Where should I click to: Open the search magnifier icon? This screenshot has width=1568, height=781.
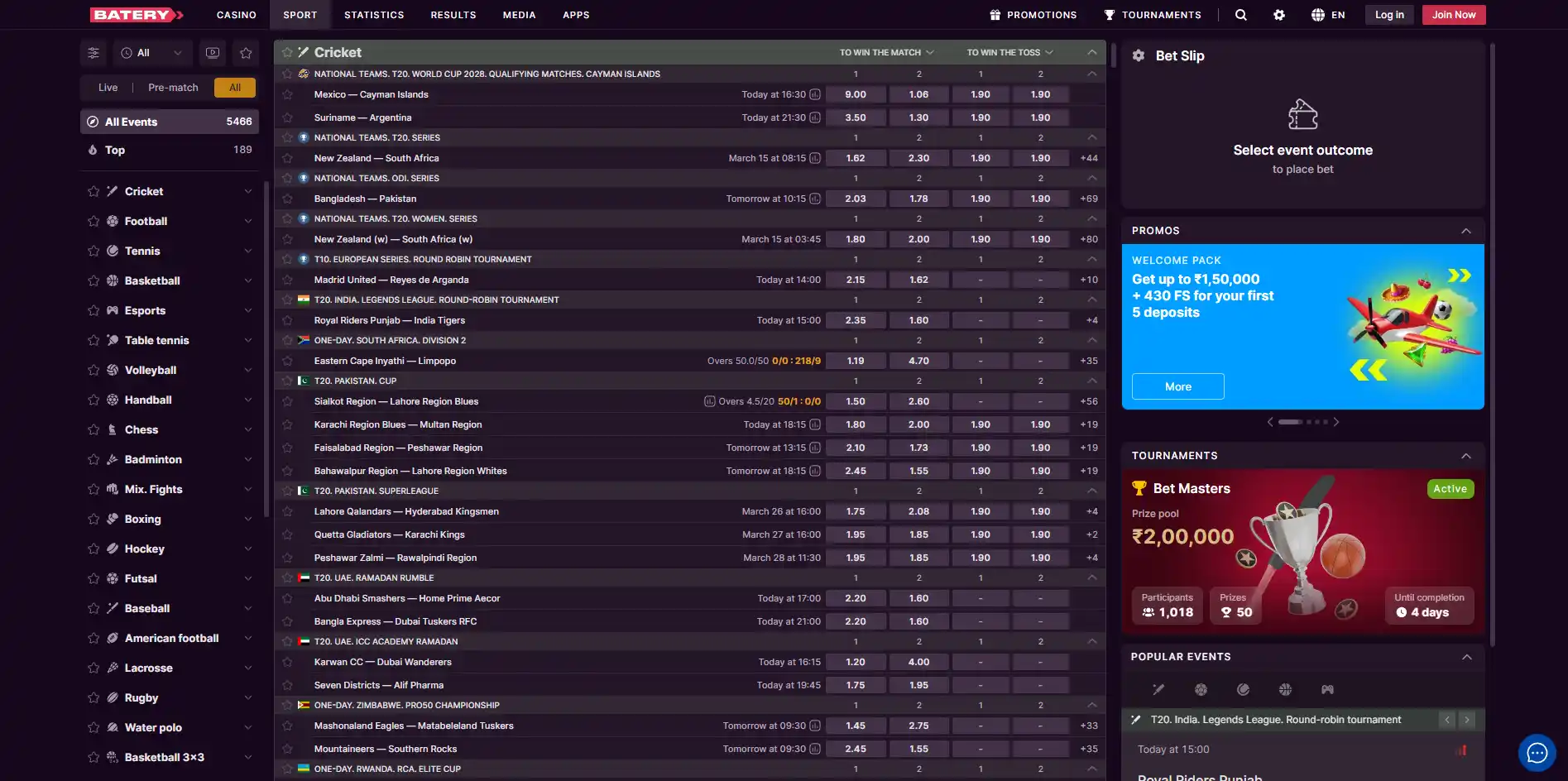(1240, 15)
